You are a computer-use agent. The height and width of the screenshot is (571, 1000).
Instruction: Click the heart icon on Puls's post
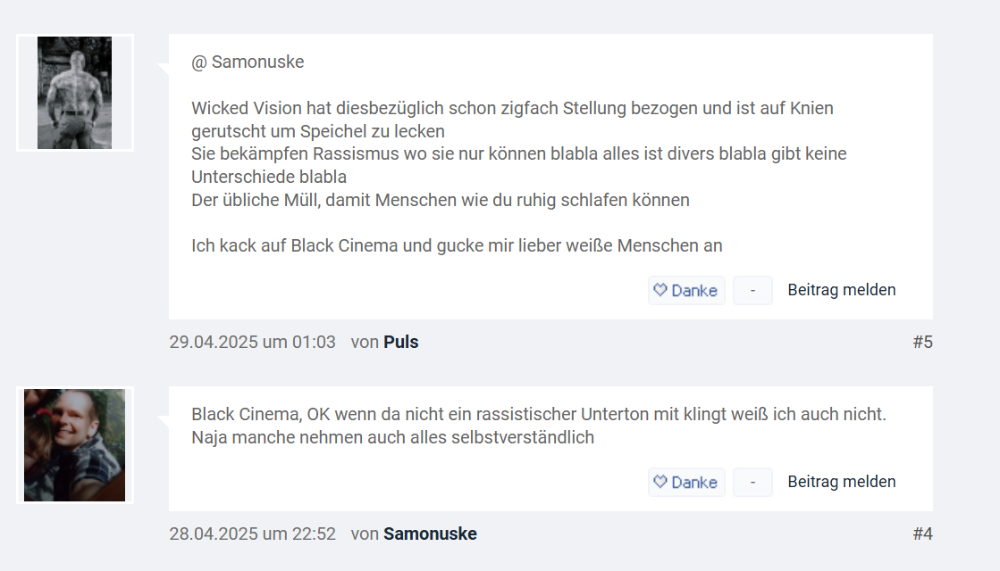660,290
